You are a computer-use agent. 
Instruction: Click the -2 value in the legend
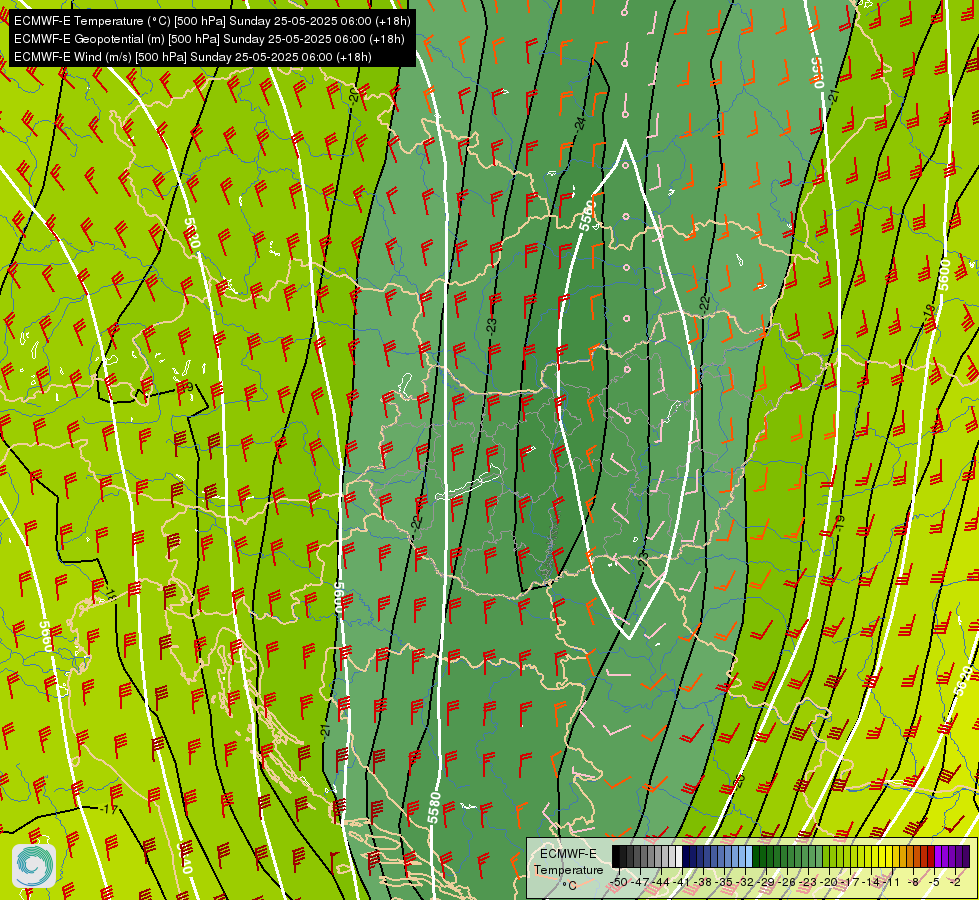coord(955,882)
